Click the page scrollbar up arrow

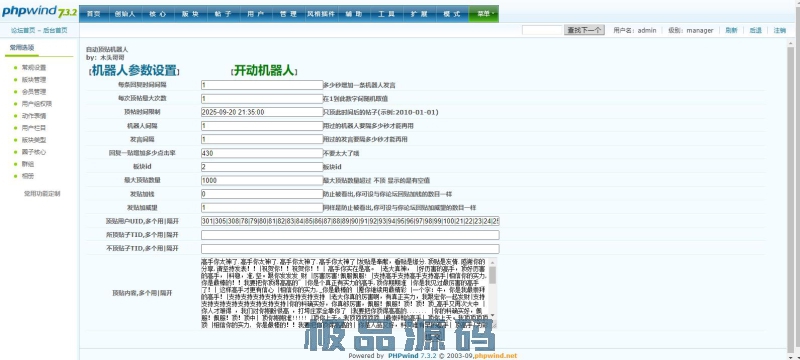[x=790, y=42]
